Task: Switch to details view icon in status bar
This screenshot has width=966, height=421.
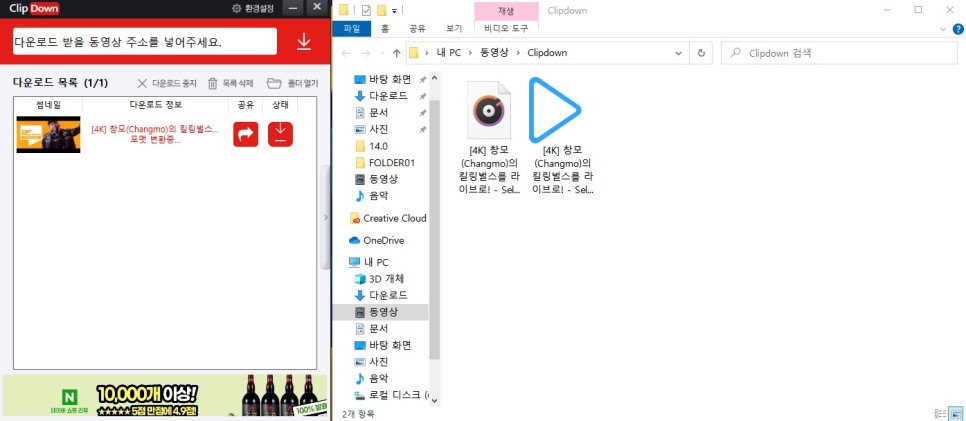Action: [940, 414]
